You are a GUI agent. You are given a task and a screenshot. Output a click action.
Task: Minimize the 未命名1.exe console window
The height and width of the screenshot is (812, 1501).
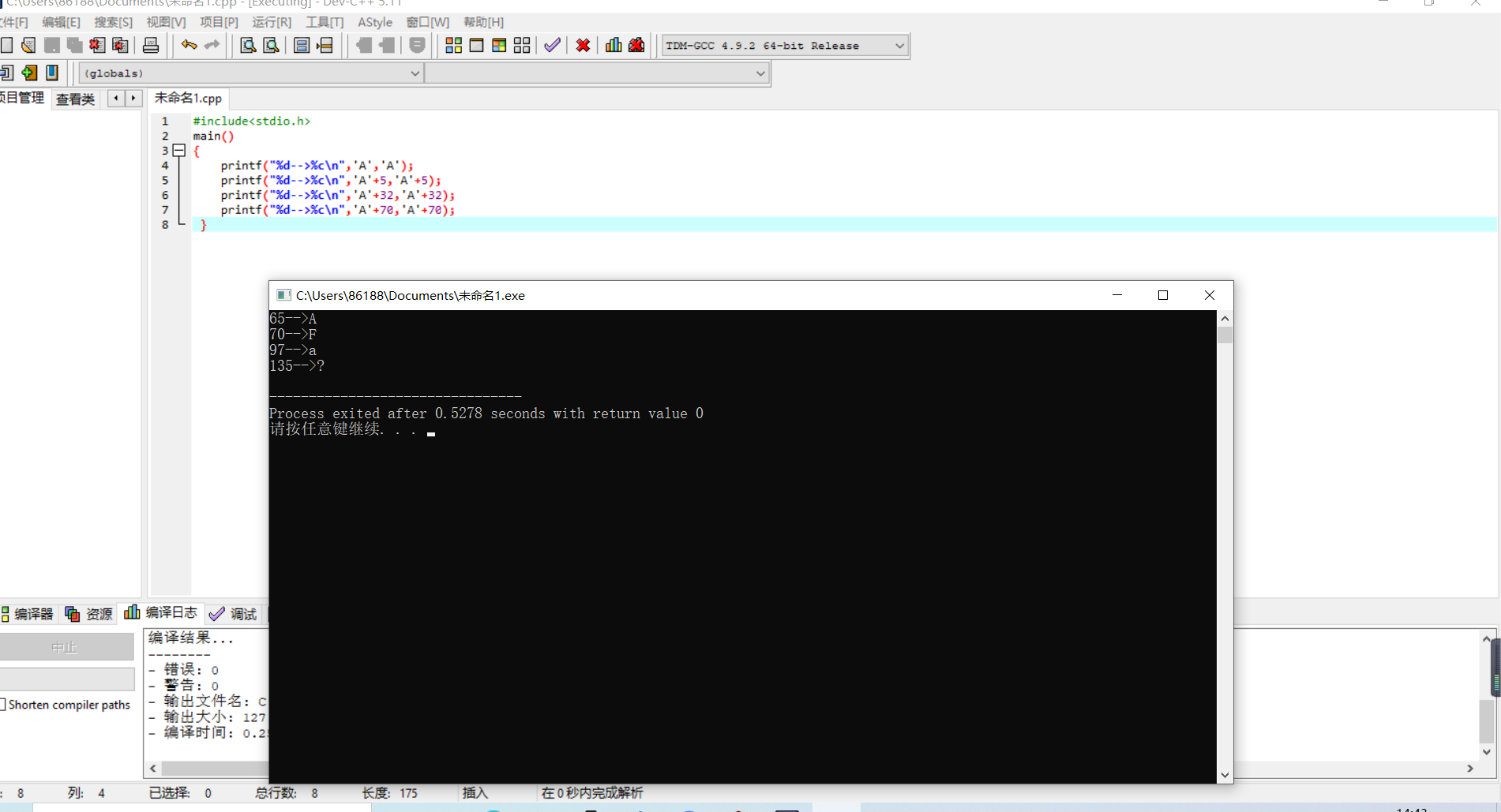1117,295
